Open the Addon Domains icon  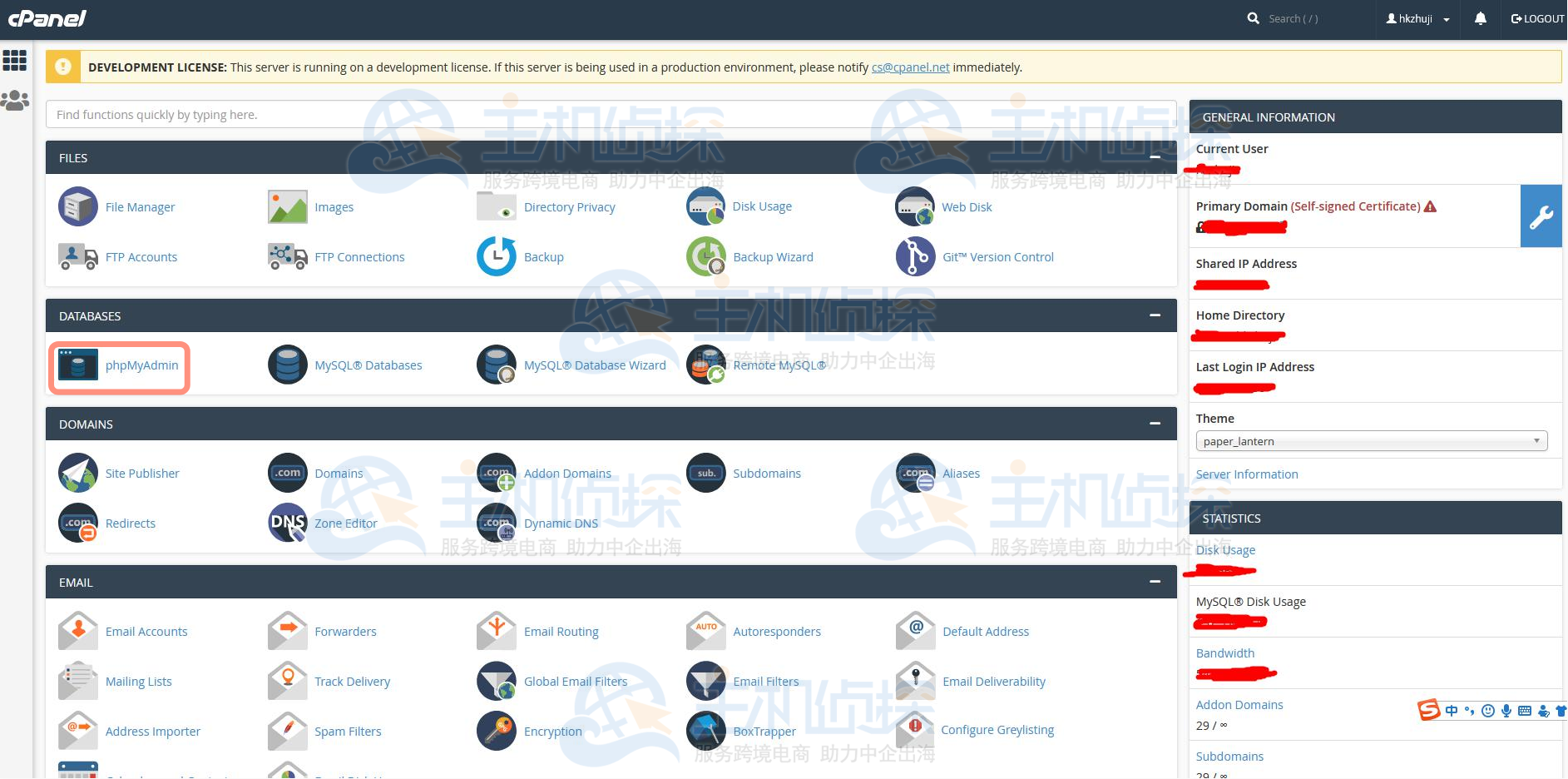(x=497, y=473)
